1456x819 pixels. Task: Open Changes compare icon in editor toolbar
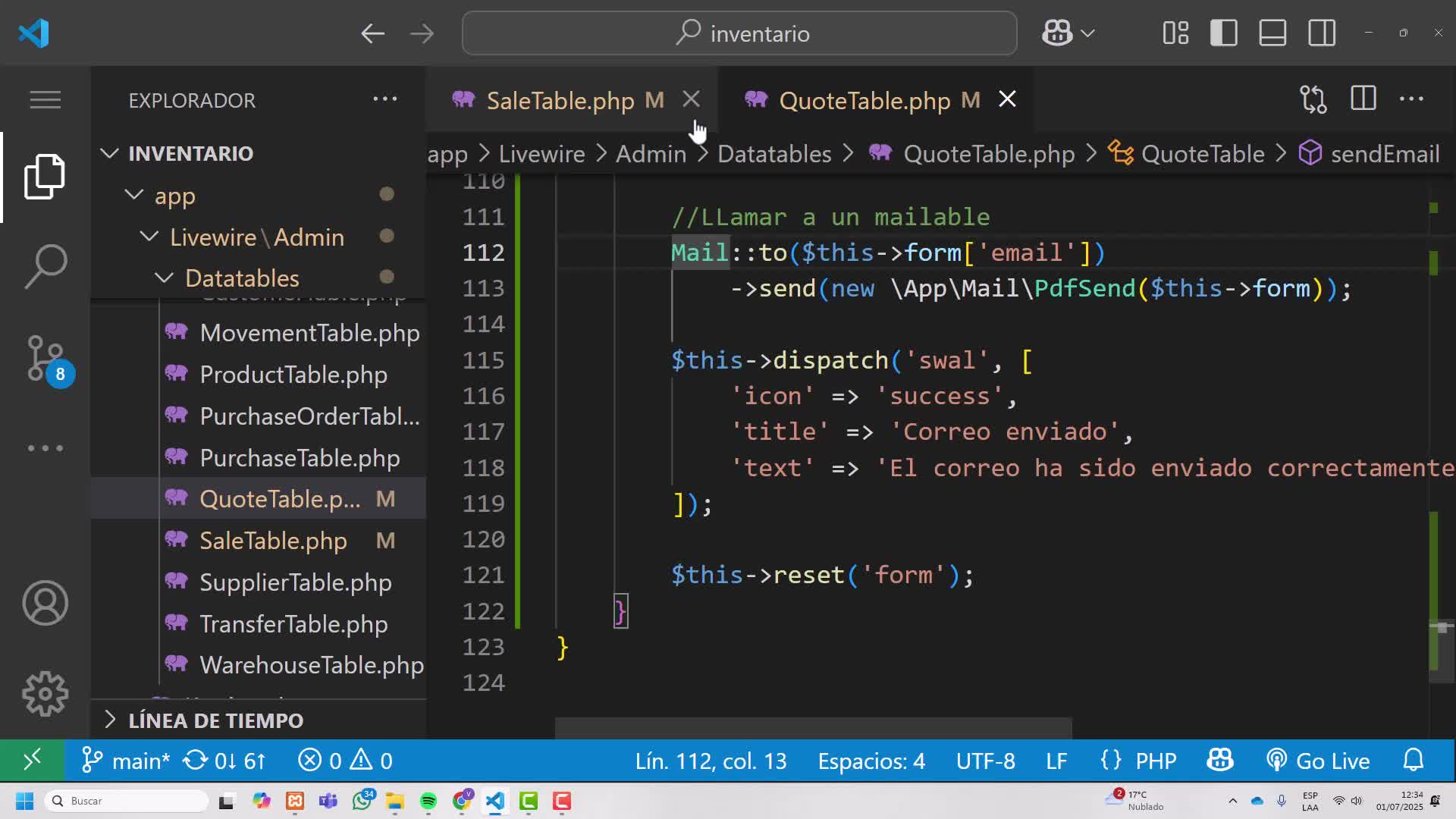click(x=1313, y=99)
